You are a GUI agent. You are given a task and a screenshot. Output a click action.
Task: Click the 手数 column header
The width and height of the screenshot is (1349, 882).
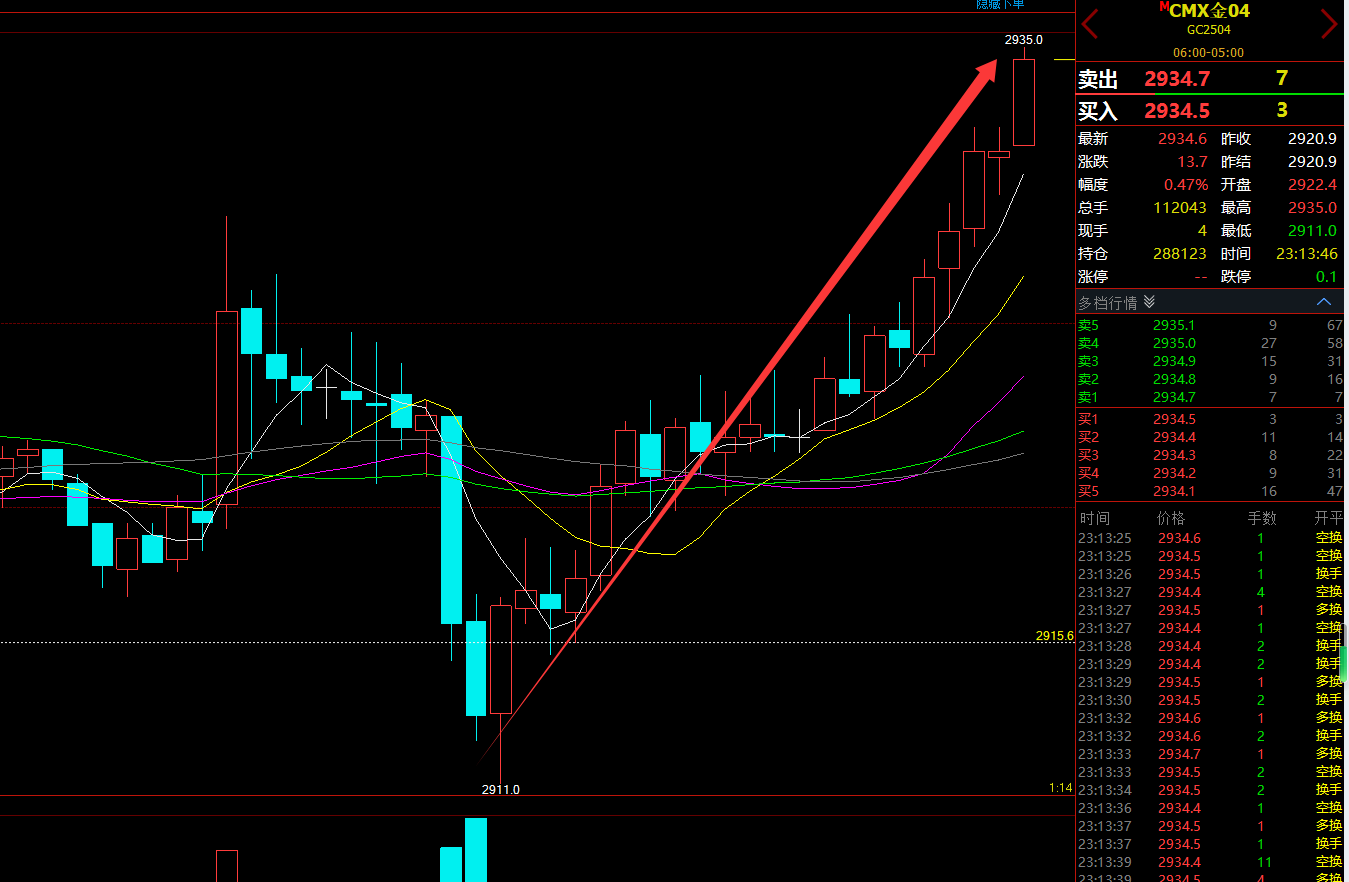tap(1262, 518)
